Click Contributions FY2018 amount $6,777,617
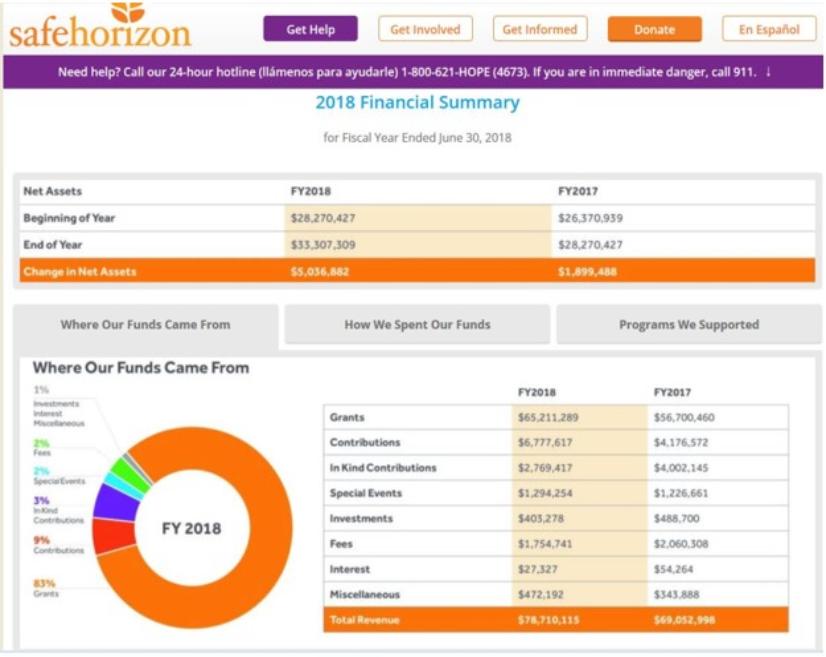The width and height of the screenshot is (826, 657). (545, 443)
